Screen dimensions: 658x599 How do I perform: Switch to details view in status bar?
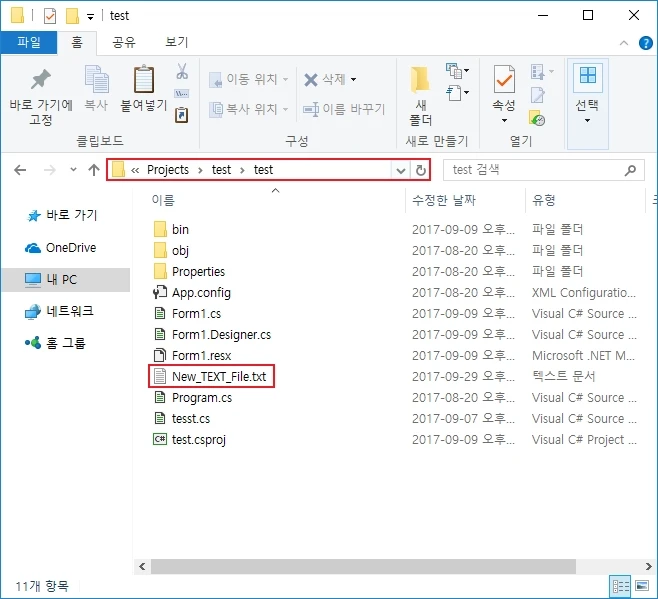(x=620, y=587)
